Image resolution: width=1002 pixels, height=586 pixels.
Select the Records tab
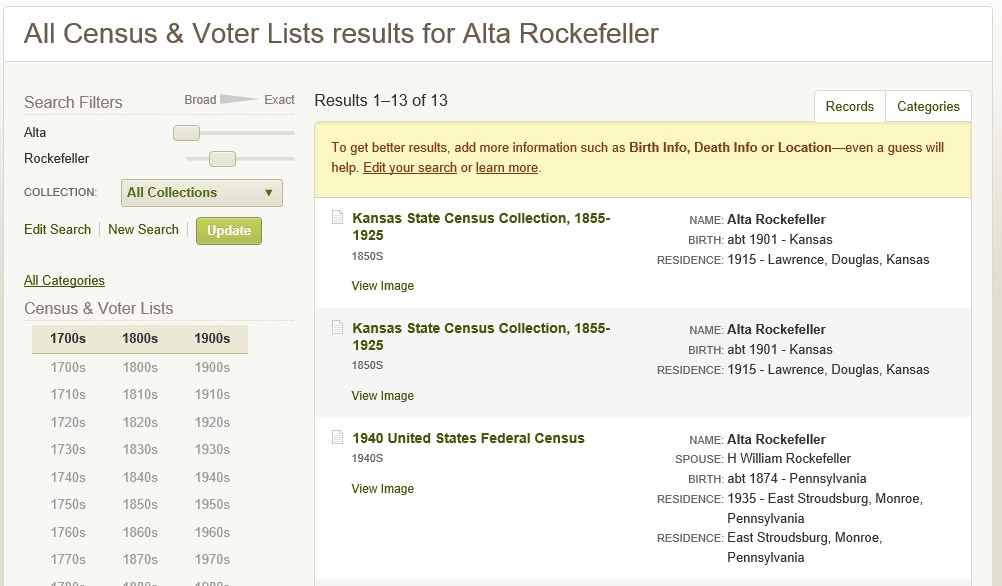click(849, 106)
